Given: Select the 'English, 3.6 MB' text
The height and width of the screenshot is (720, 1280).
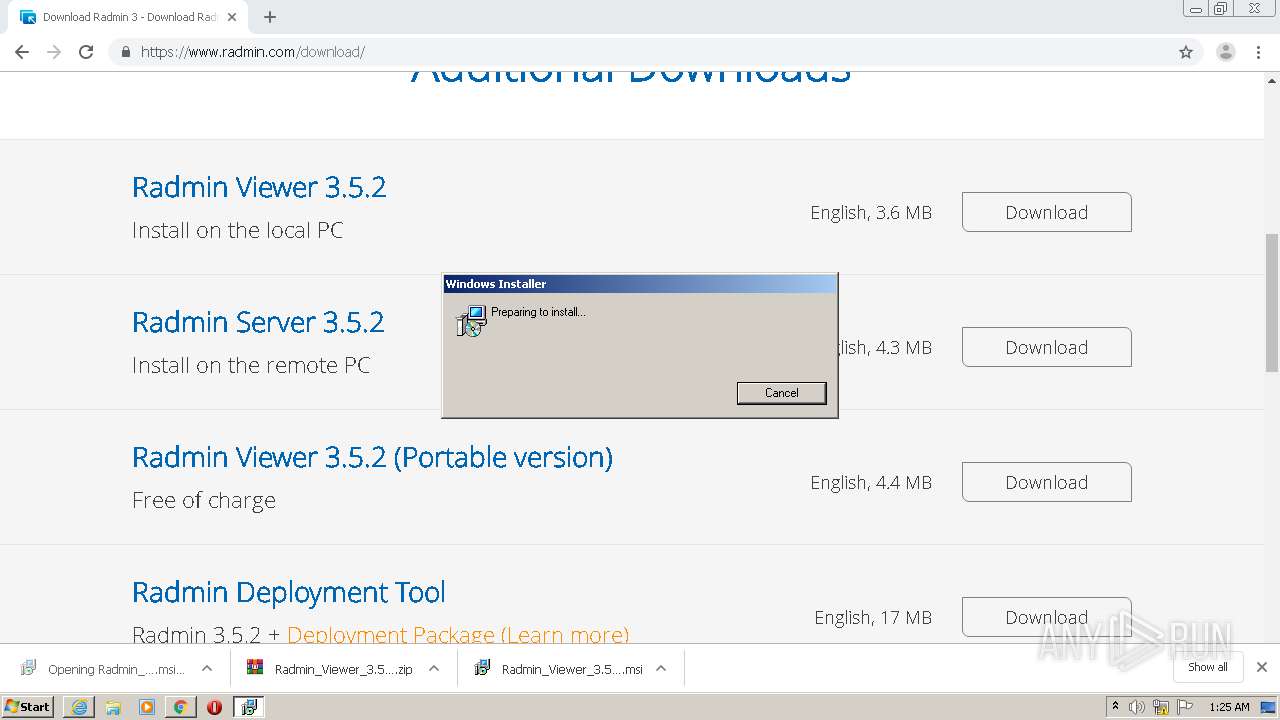Looking at the screenshot, I should click(x=871, y=213).
